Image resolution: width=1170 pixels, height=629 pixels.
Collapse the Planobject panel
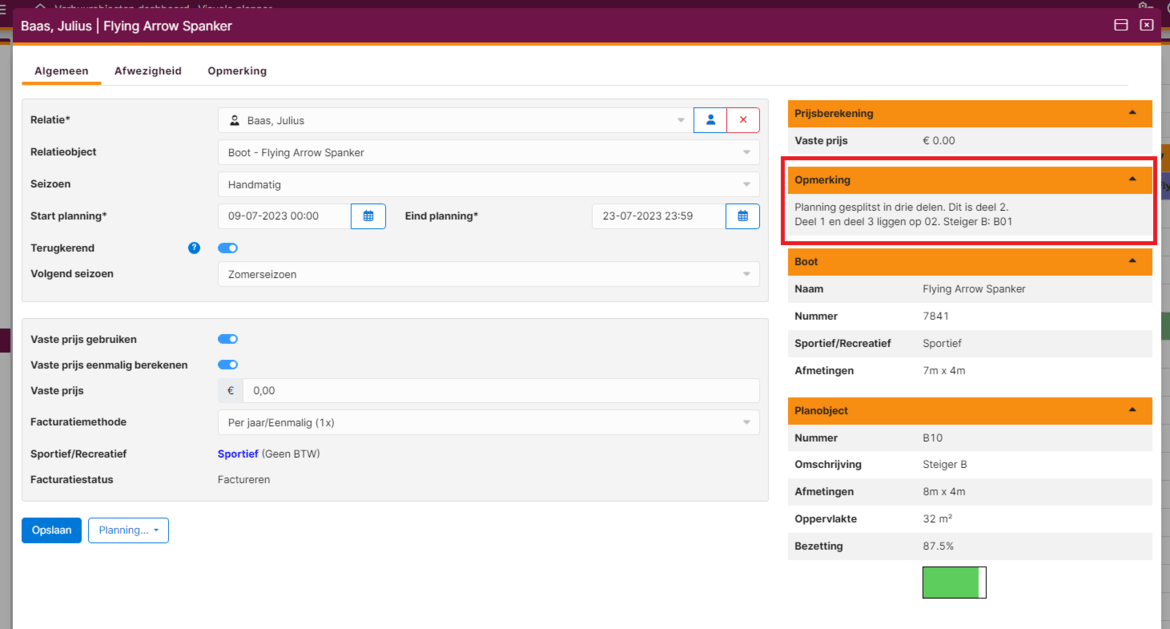click(1132, 410)
